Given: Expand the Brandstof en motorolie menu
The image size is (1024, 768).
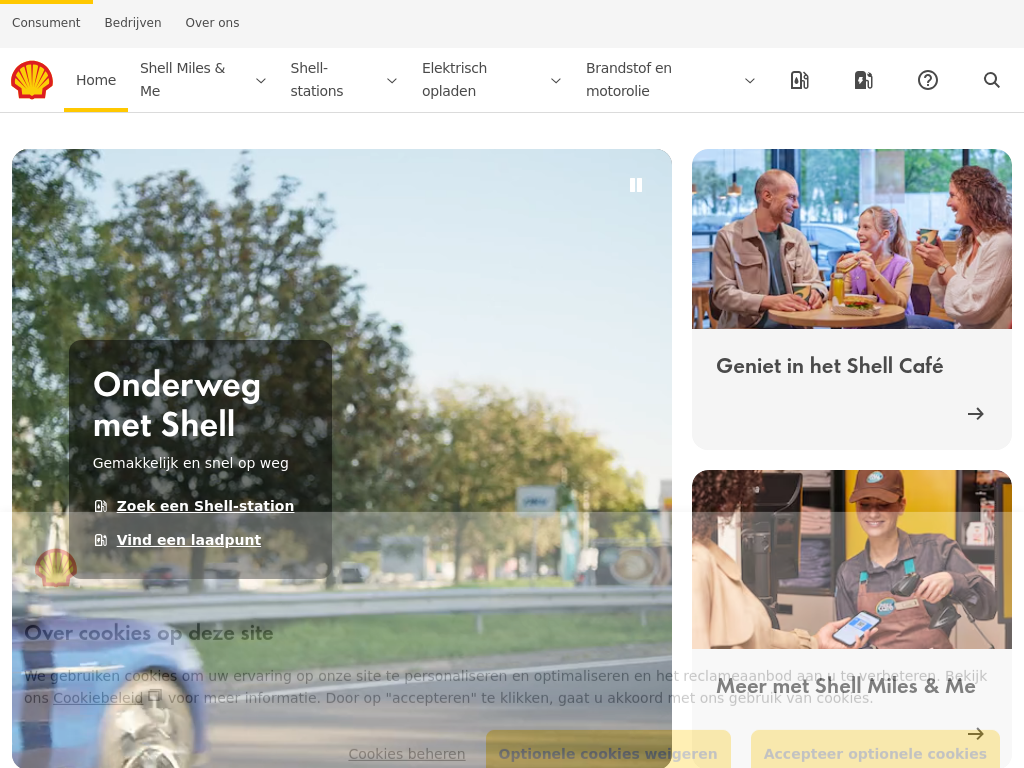Looking at the screenshot, I should 749,80.
